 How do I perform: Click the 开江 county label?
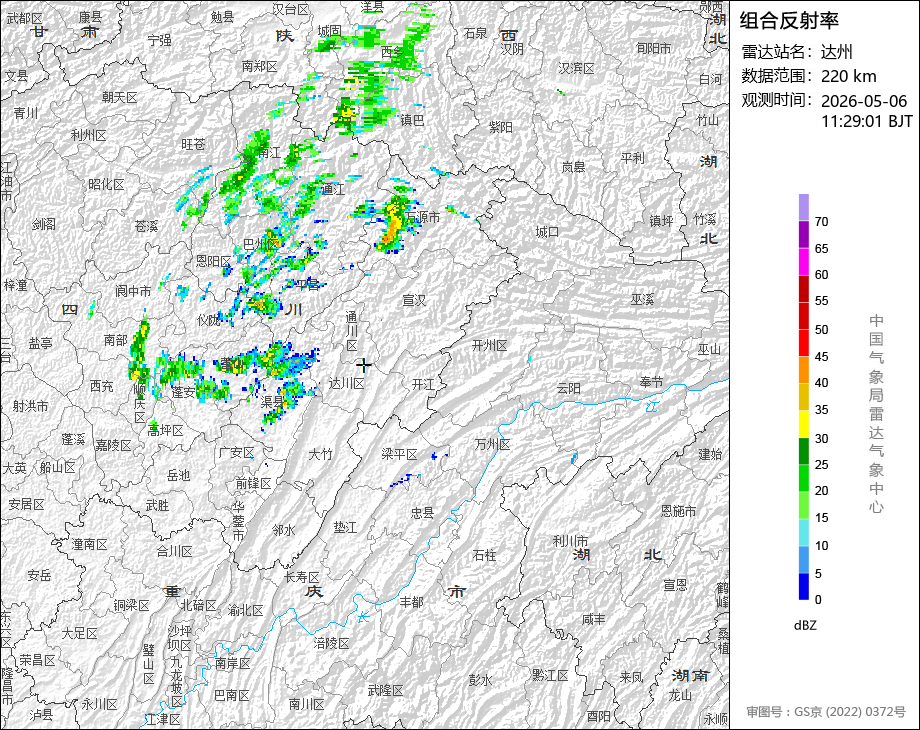click(423, 384)
